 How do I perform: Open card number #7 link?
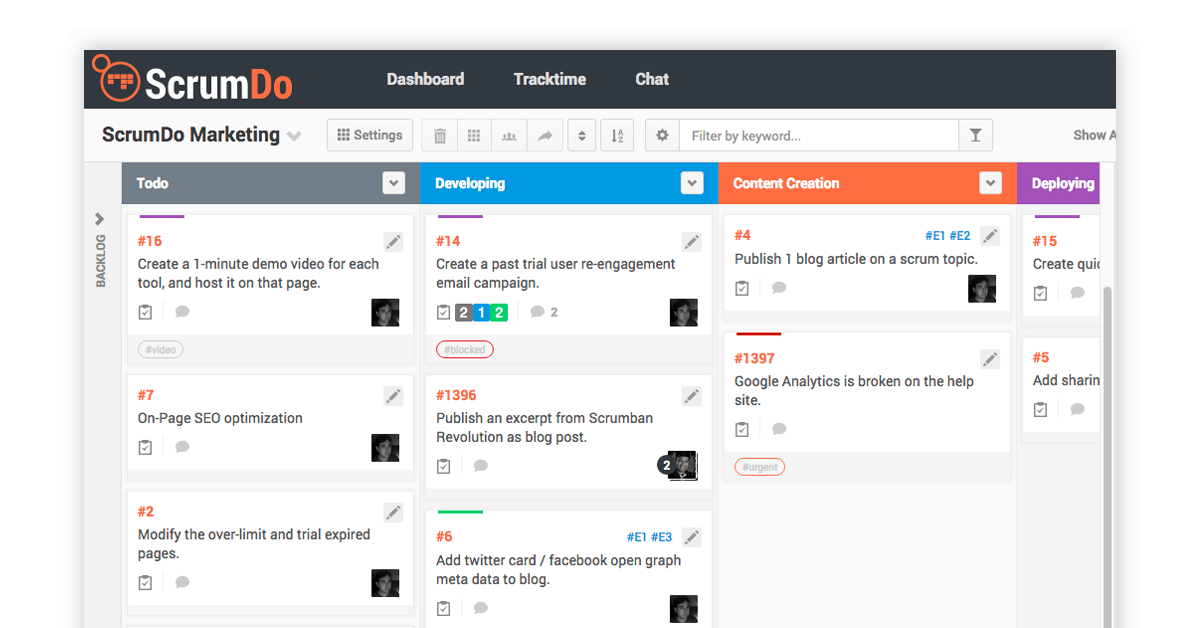click(x=146, y=395)
